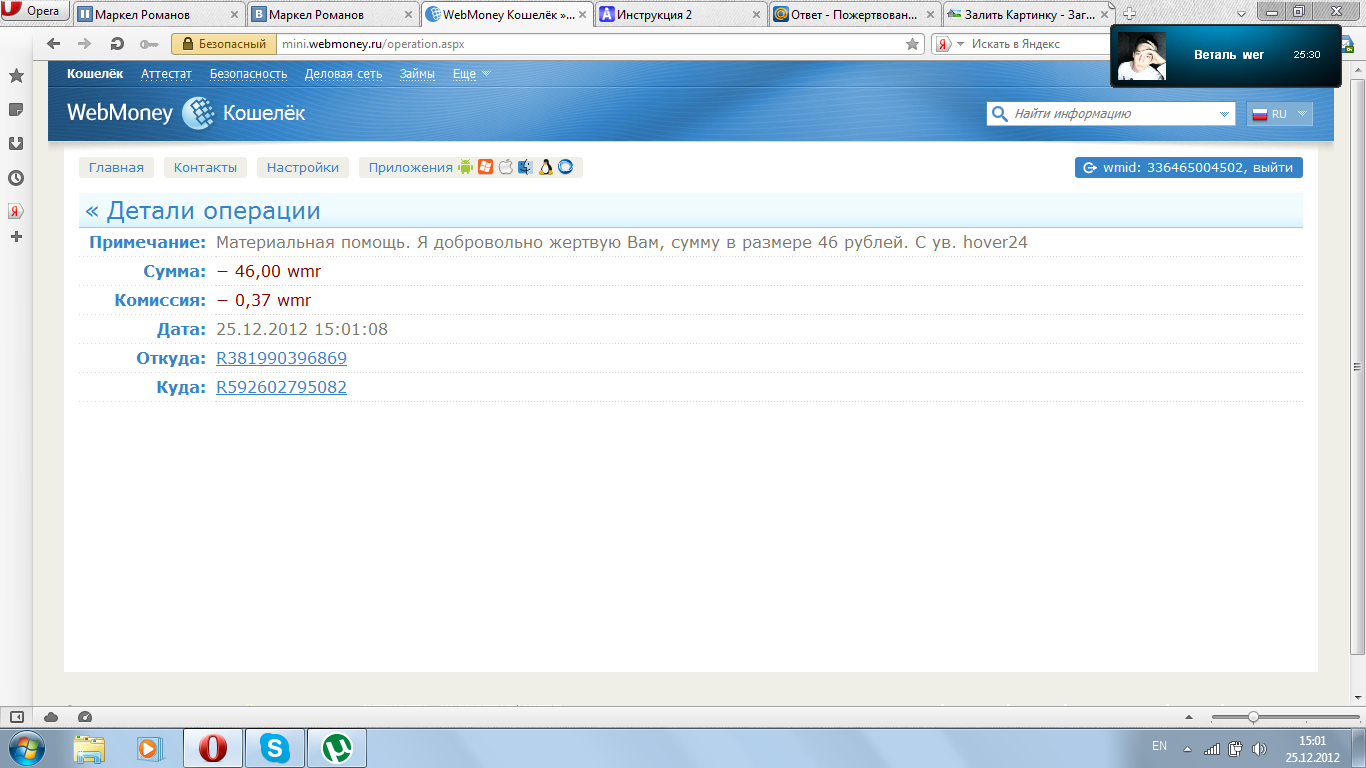Open the closed tabs list arrow
The image size is (1366, 768).
[x=1239, y=14]
